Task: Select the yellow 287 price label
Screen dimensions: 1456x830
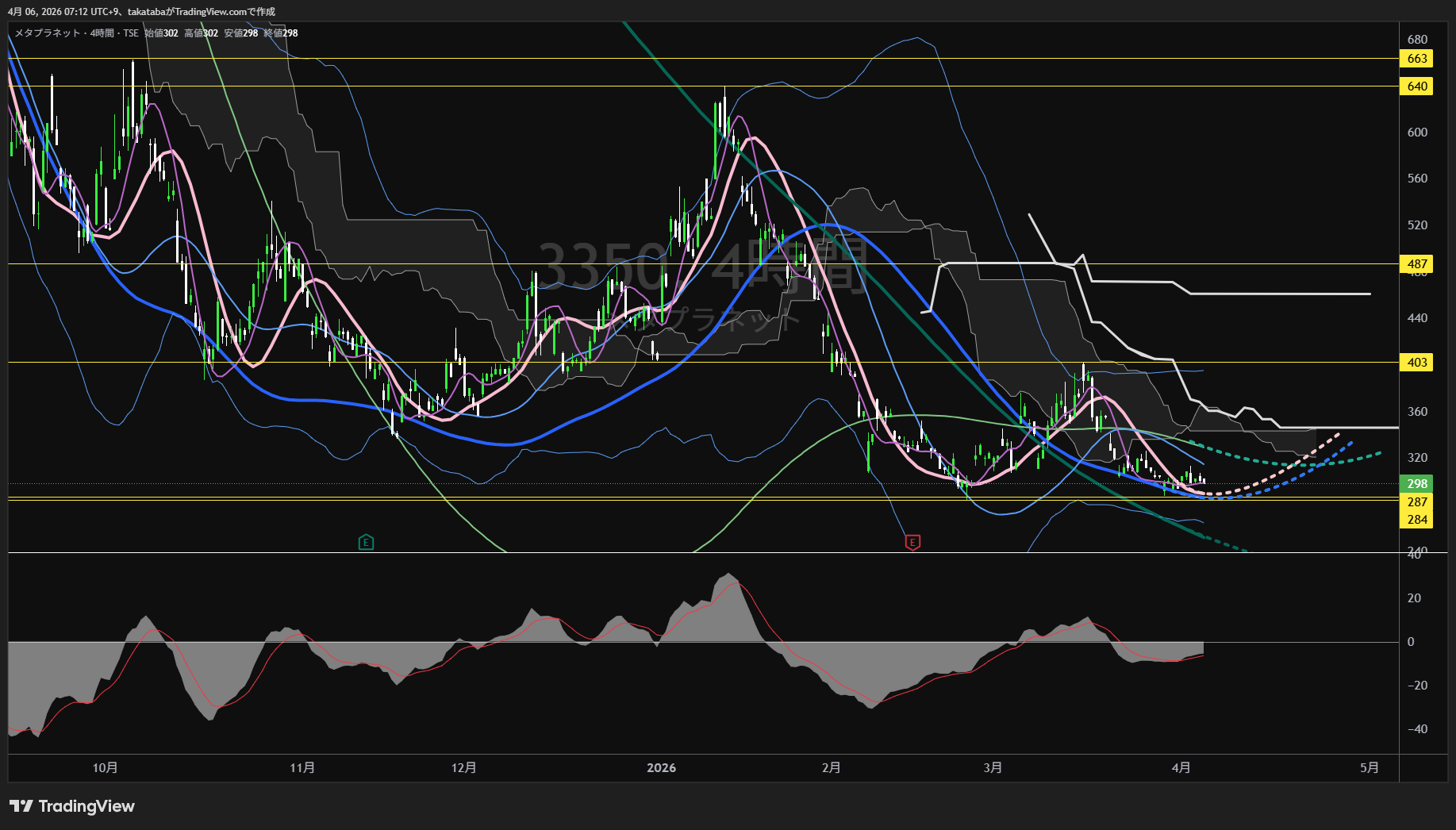Action: [x=1416, y=502]
